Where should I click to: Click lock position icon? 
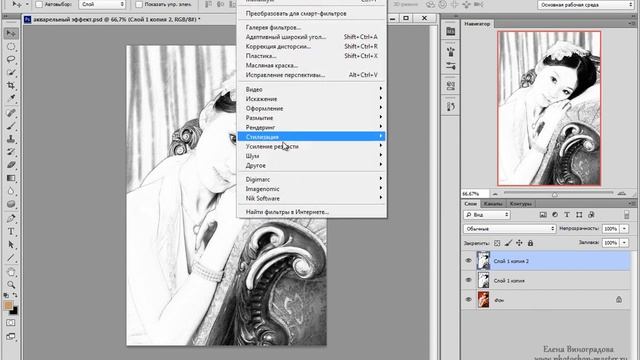tap(519, 243)
